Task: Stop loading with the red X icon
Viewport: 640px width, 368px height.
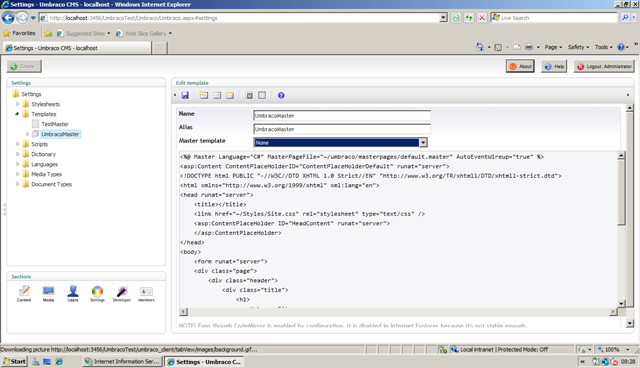Action: [482, 18]
